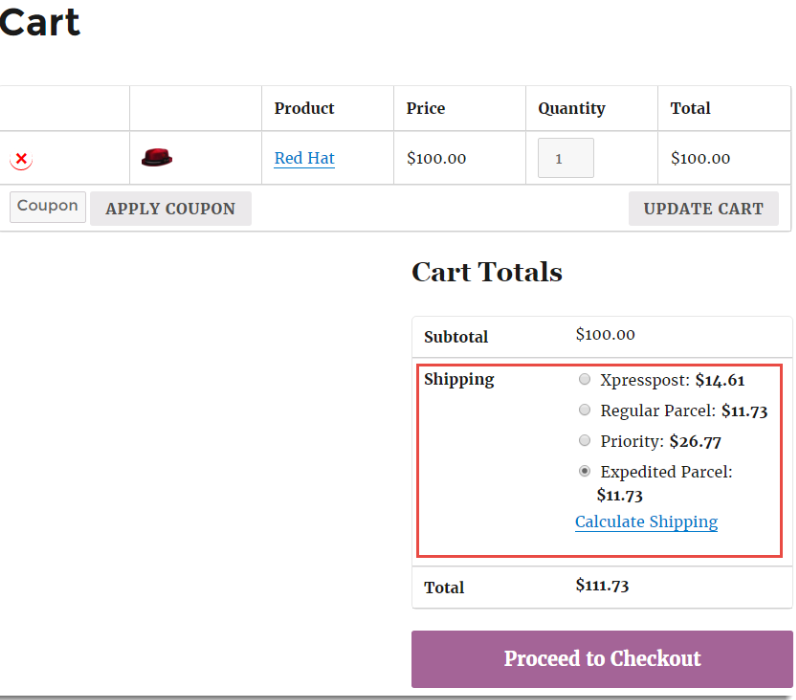
Task: Choose Priority shipping radio button
Action: click(585, 441)
